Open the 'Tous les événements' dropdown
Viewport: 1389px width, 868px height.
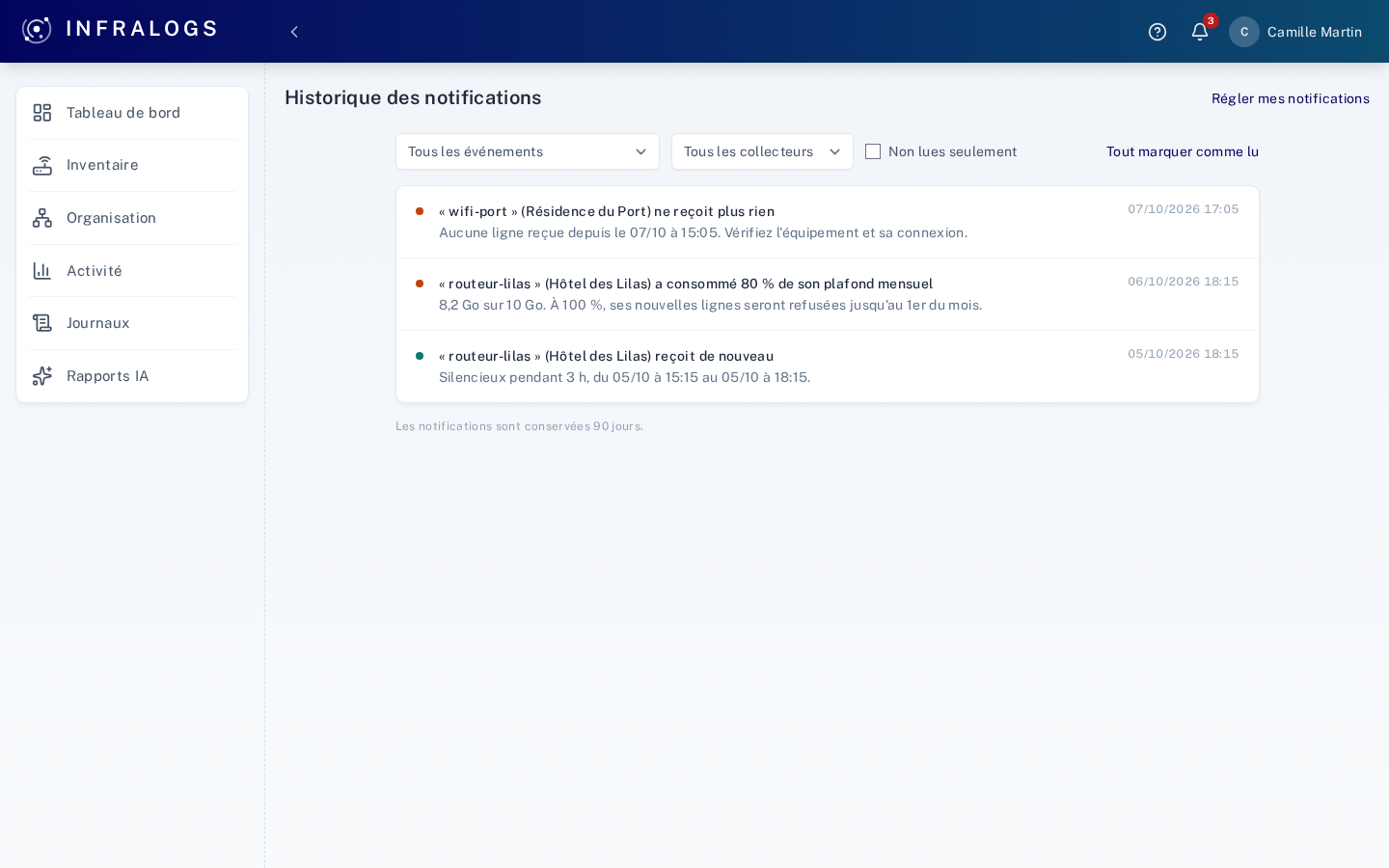[528, 151]
